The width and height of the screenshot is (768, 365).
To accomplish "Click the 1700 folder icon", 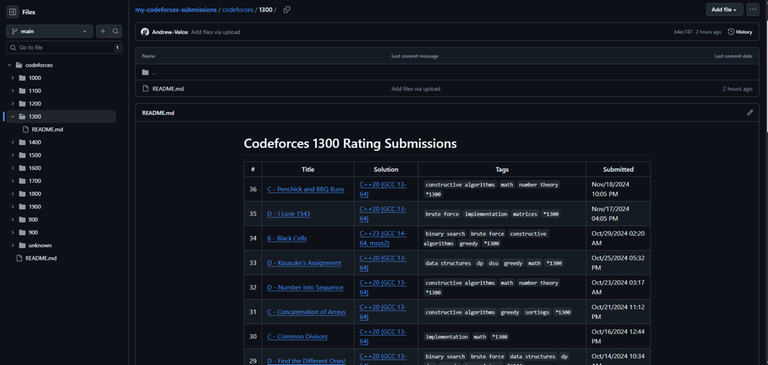I will click(22, 181).
